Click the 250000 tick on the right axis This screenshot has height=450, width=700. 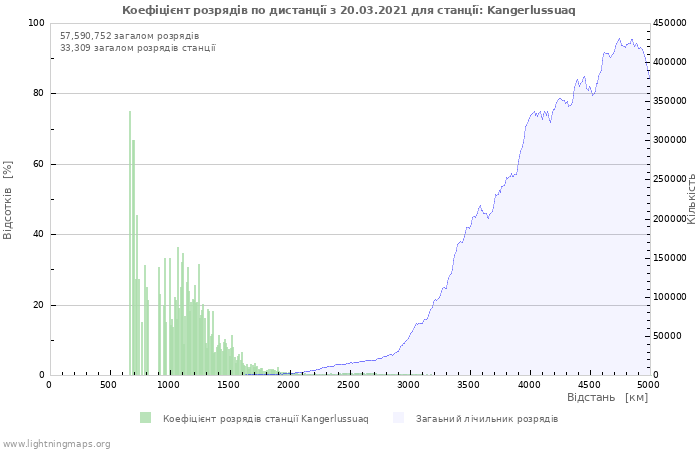point(669,180)
